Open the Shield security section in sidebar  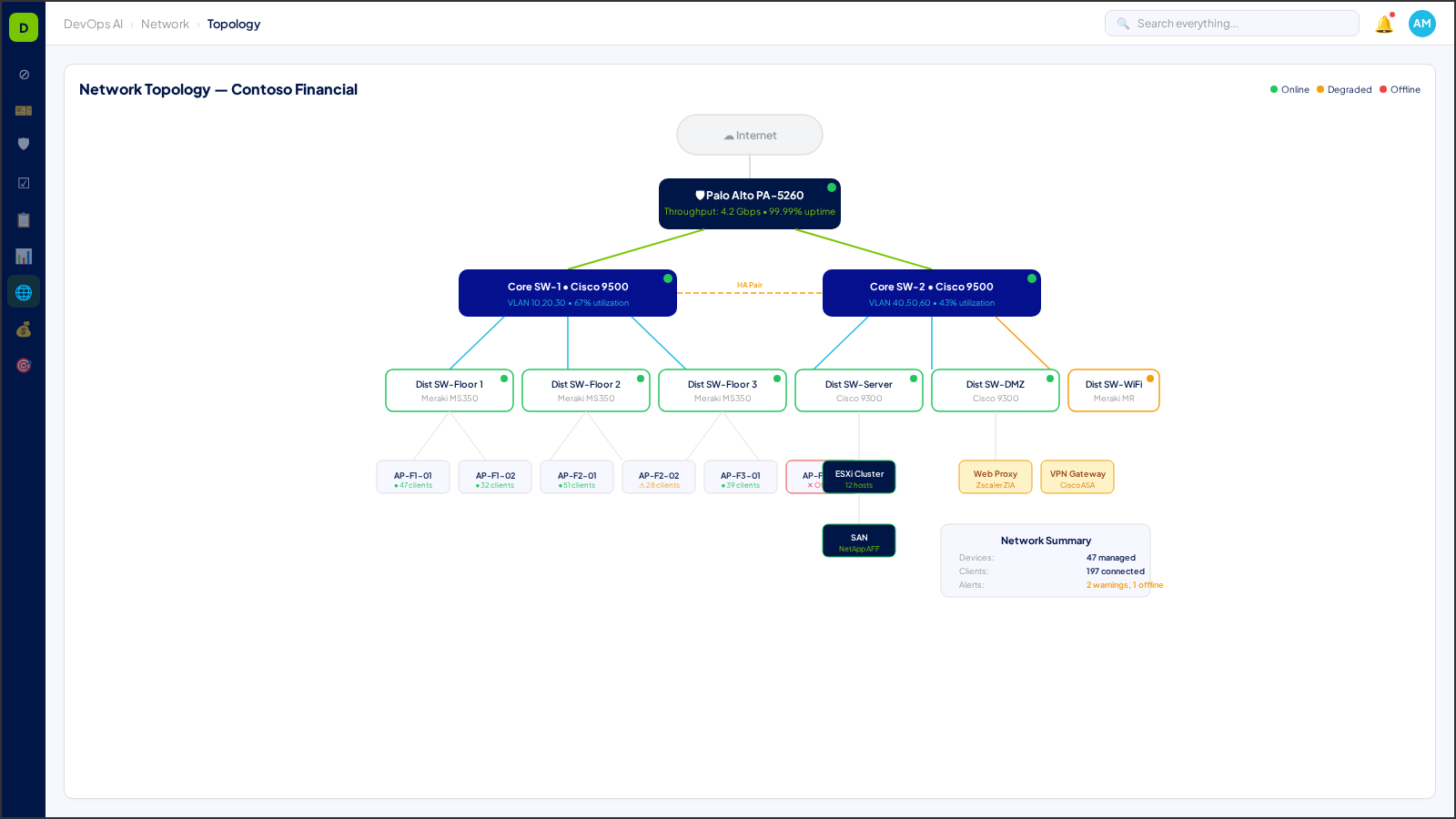(24, 143)
